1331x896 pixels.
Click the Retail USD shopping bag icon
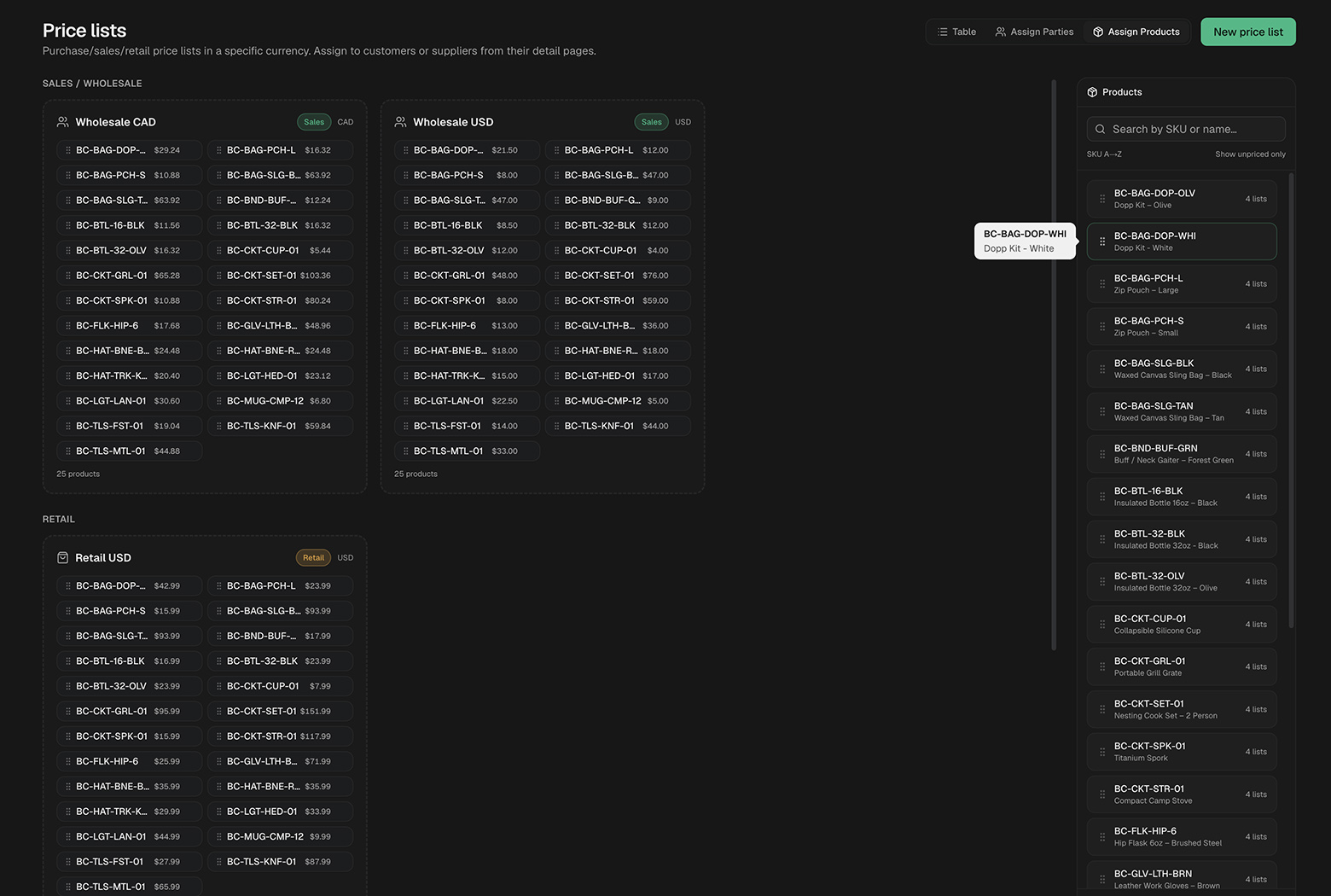(62, 558)
